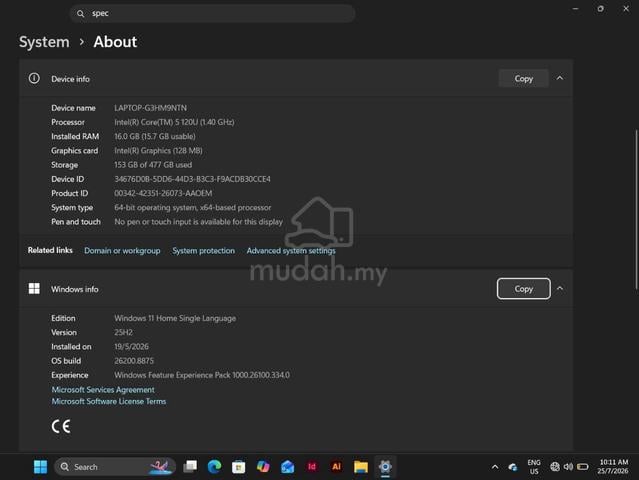Open the Copilot app on the taskbar
The height and width of the screenshot is (480, 639).
click(263, 467)
